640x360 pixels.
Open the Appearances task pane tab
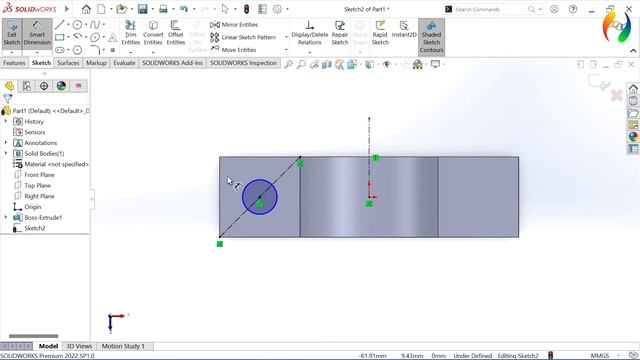coord(633,136)
